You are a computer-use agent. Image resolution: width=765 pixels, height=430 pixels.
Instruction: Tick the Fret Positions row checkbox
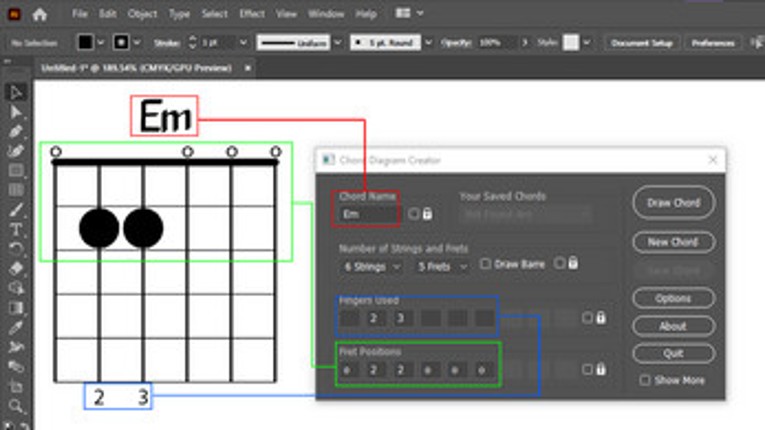(587, 369)
